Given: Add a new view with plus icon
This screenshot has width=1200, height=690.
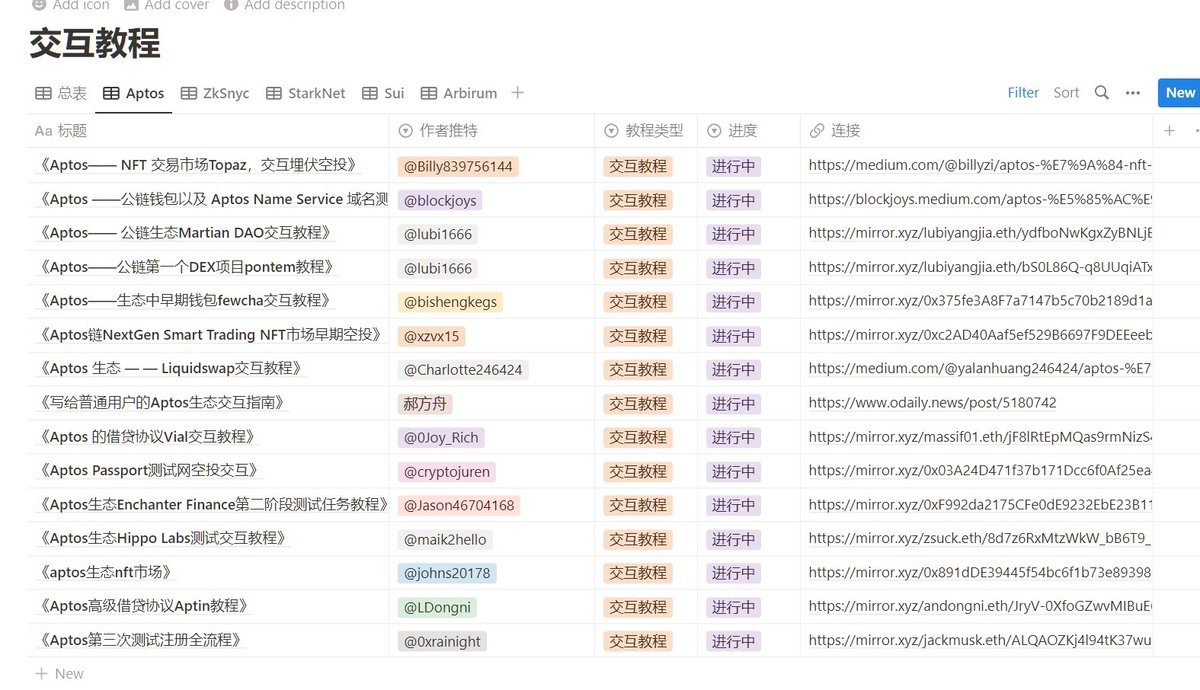Looking at the screenshot, I should pos(517,92).
